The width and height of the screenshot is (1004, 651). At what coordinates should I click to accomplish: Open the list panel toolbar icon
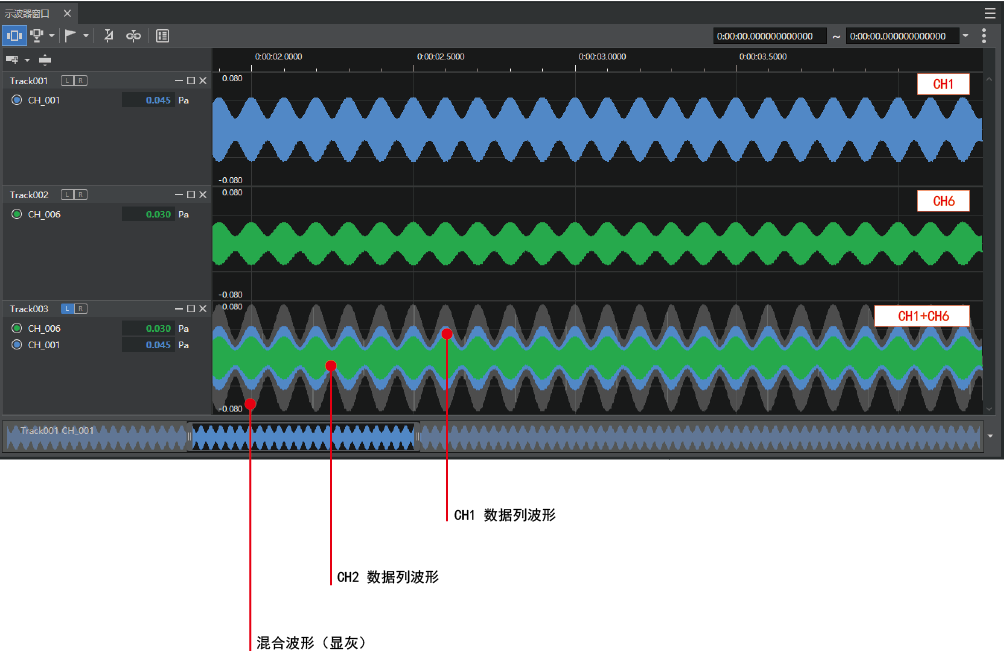163,36
